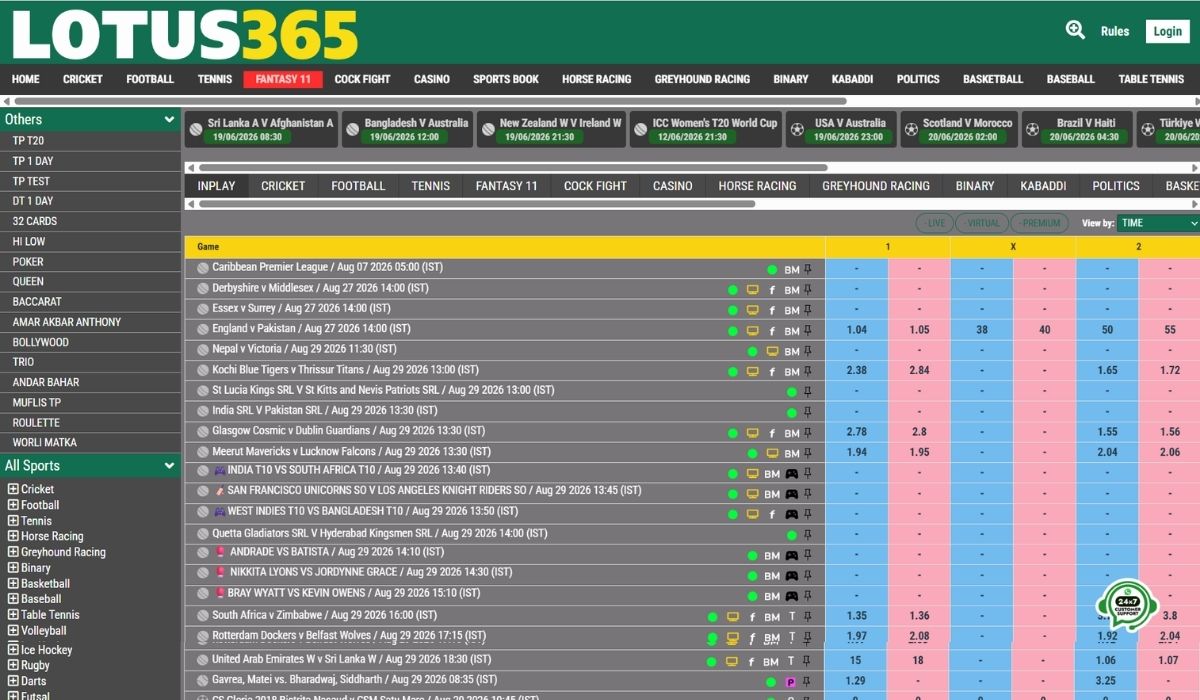The width and height of the screenshot is (1200, 700).
Task: Pin the England v Pakistan match
Action: pos(808,330)
